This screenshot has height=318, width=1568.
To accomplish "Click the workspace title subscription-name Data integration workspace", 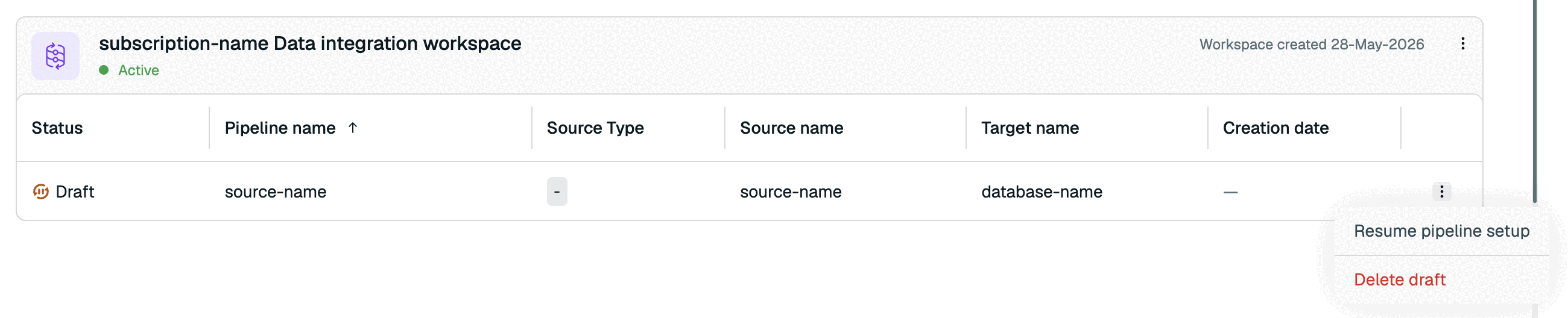I will point(310,44).
